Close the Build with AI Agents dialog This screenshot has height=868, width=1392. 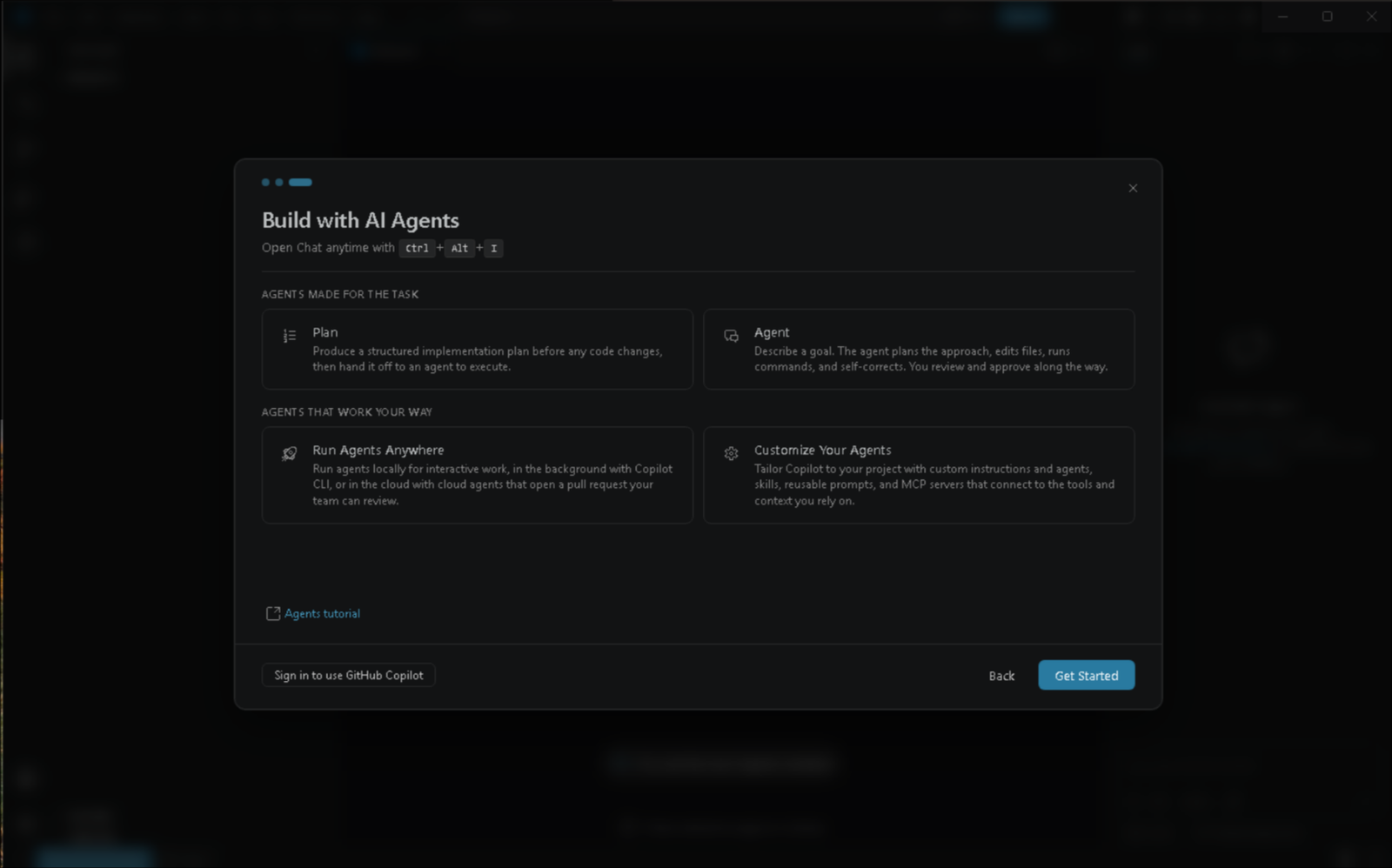(1133, 188)
